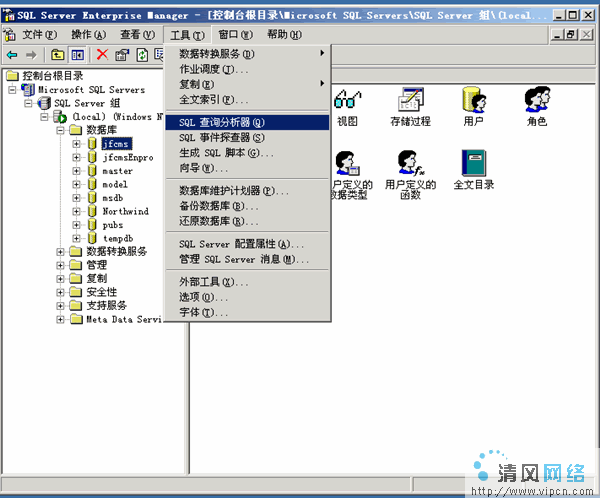Open 复制(R) submenu in Tools menu

(x=247, y=85)
